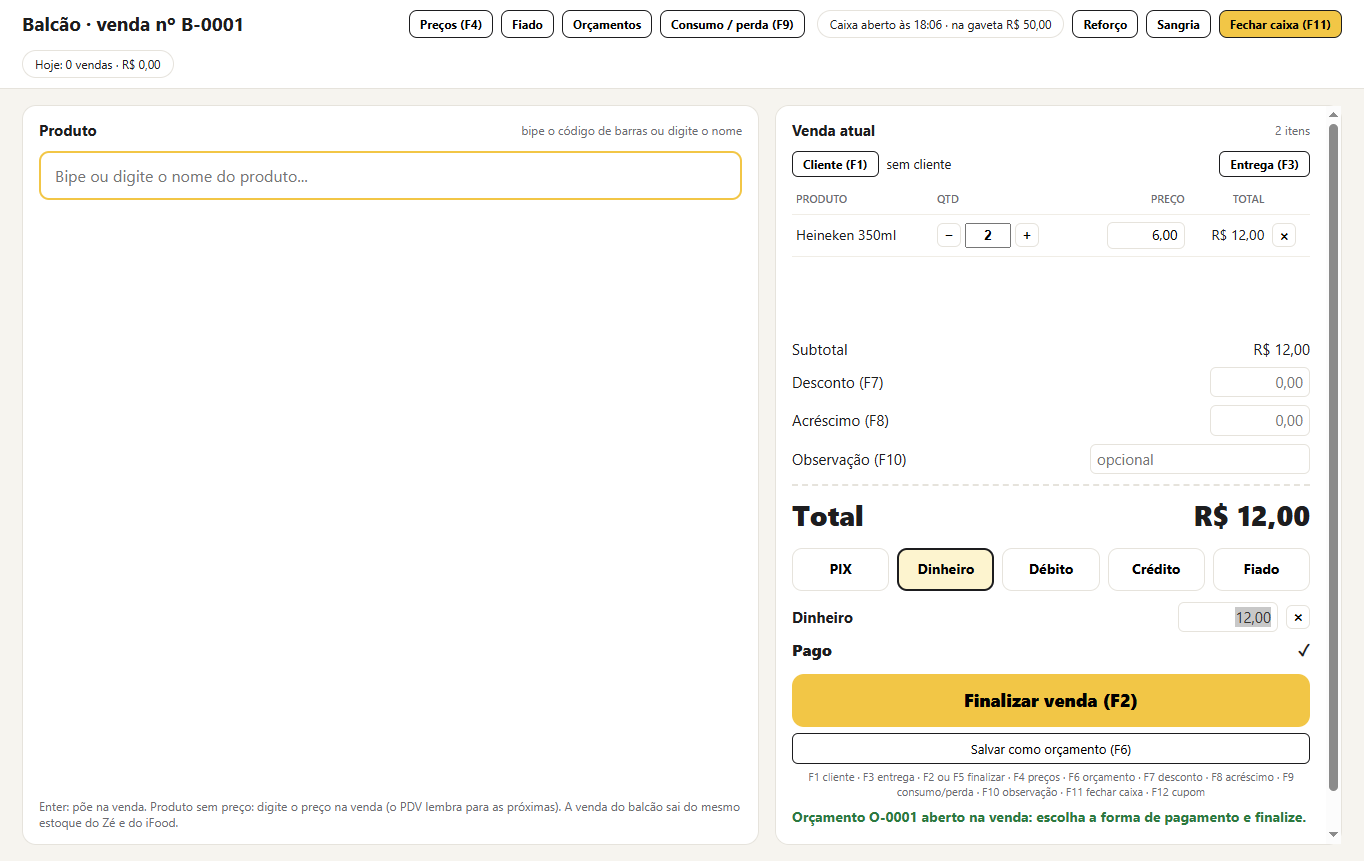Click the Acréscimo (F8) amount field

[x=1260, y=421]
